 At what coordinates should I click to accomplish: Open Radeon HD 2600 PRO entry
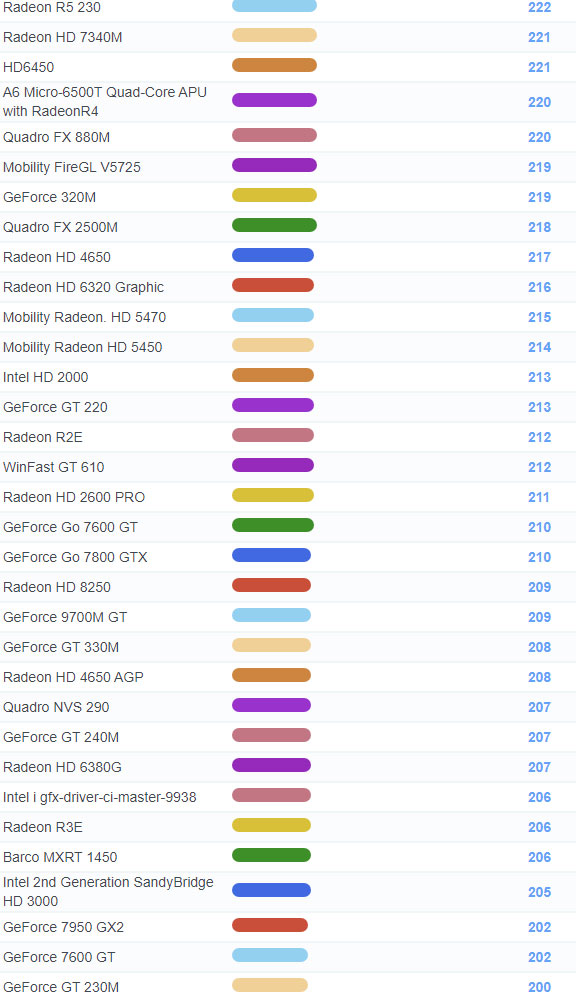(x=74, y=497)
